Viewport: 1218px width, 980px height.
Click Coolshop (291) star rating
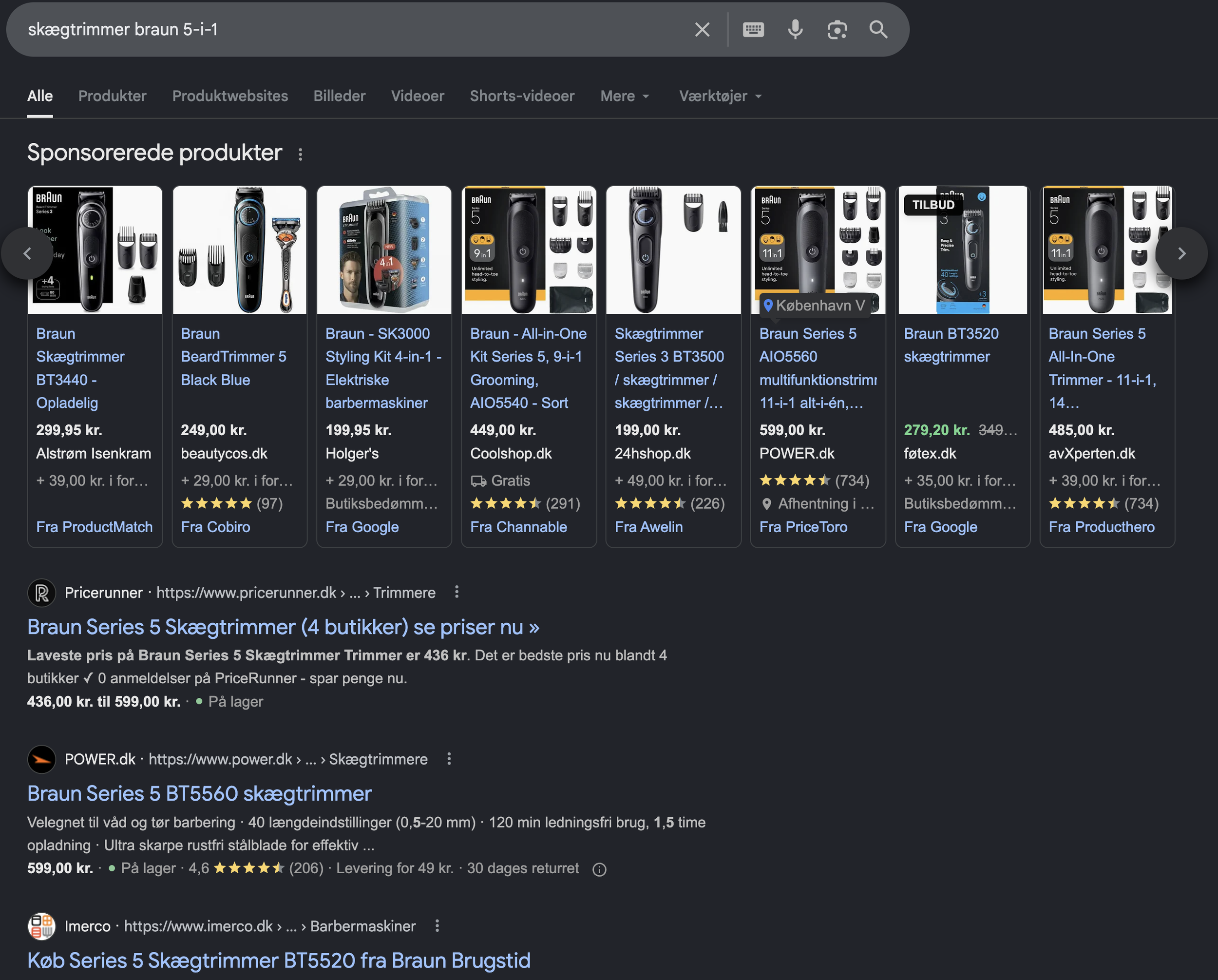point(525,503)
